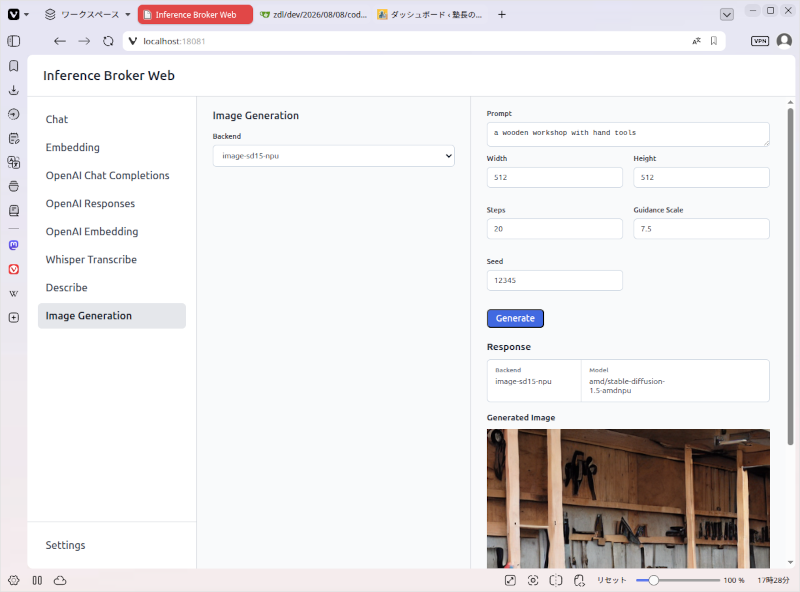Click the capture page camera icon

(x=533, y=580)
